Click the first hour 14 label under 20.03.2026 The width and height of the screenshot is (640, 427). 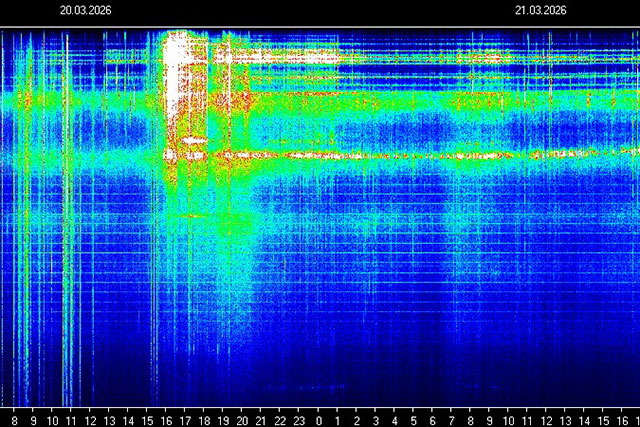[x=127, y=419]
